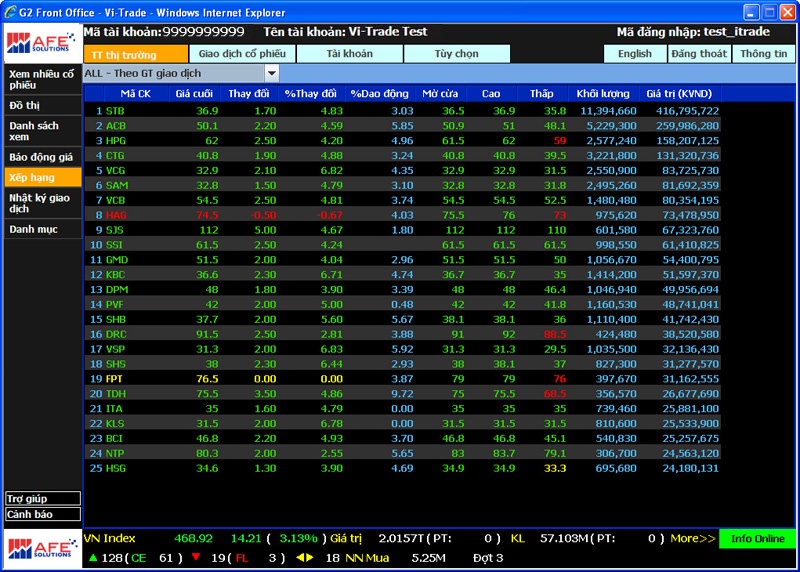The width and height of the screenshot is (800, 572).
Task: Sort by Giá trị (KVND) column header
Action: pyautogui.click(x=679, y=93)
